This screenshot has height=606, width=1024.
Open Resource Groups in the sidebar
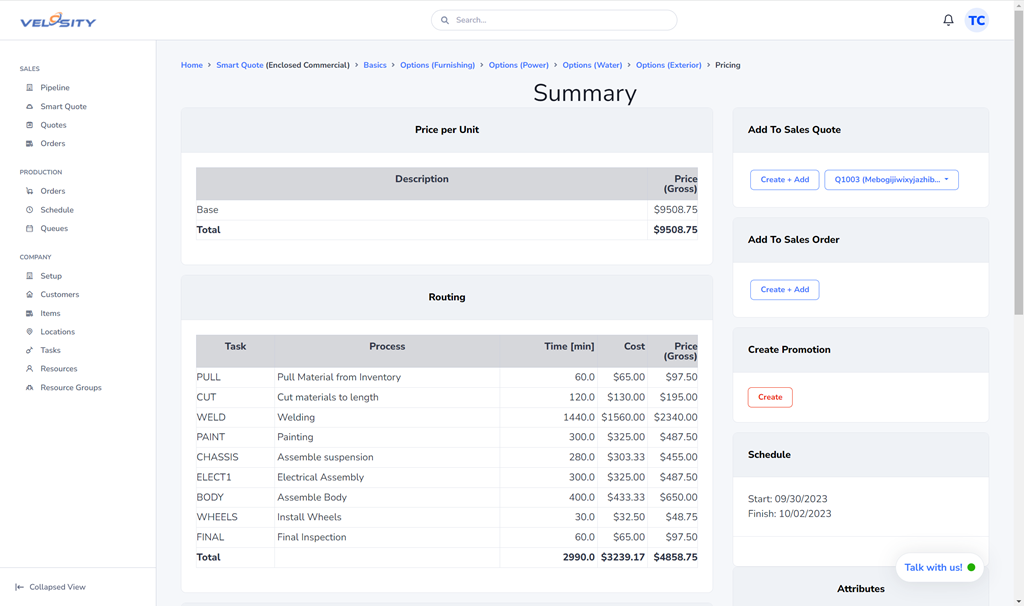click(70, 388)
